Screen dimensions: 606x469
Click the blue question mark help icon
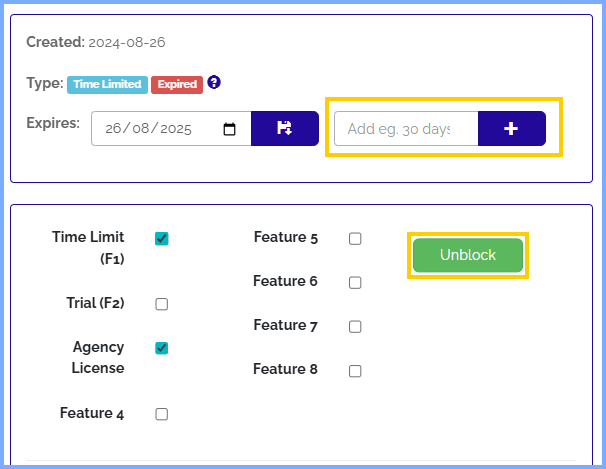pyautogui.click(x=214, y=83)
